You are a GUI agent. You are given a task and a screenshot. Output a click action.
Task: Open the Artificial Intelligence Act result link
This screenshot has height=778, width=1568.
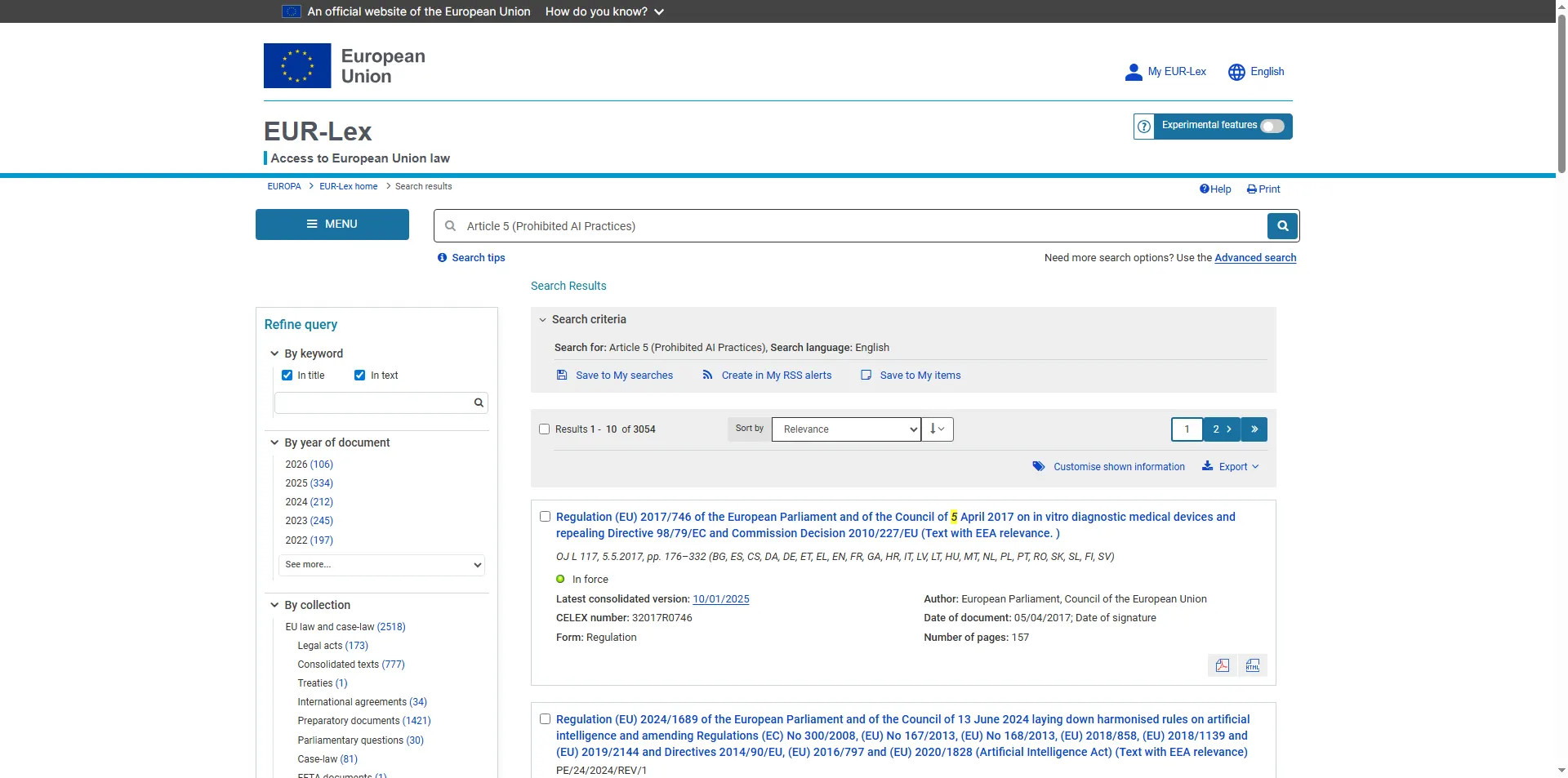tap(903, 736)
